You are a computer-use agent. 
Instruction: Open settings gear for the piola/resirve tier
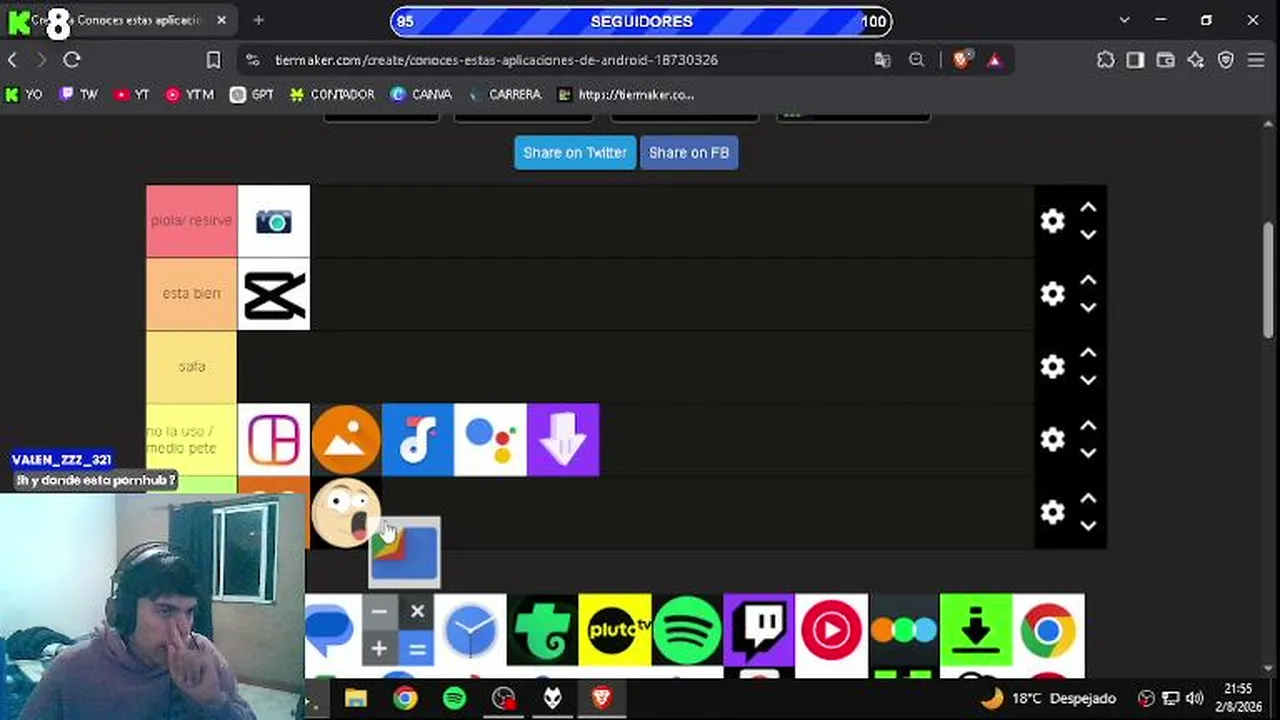(x=1052, y=221)
